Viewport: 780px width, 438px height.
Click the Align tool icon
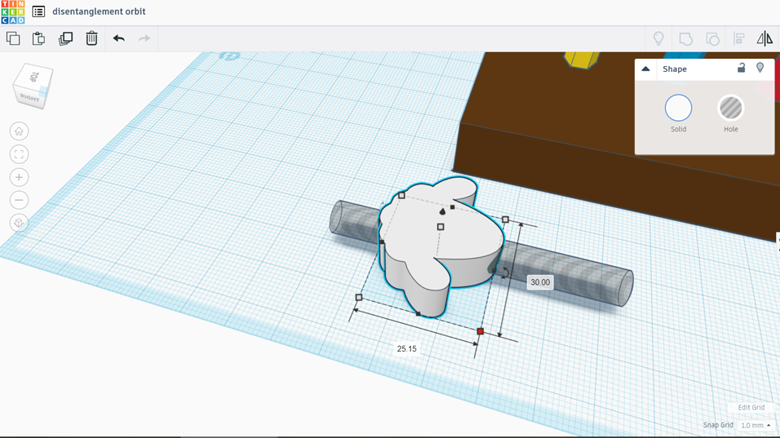[x=739, y=38]
